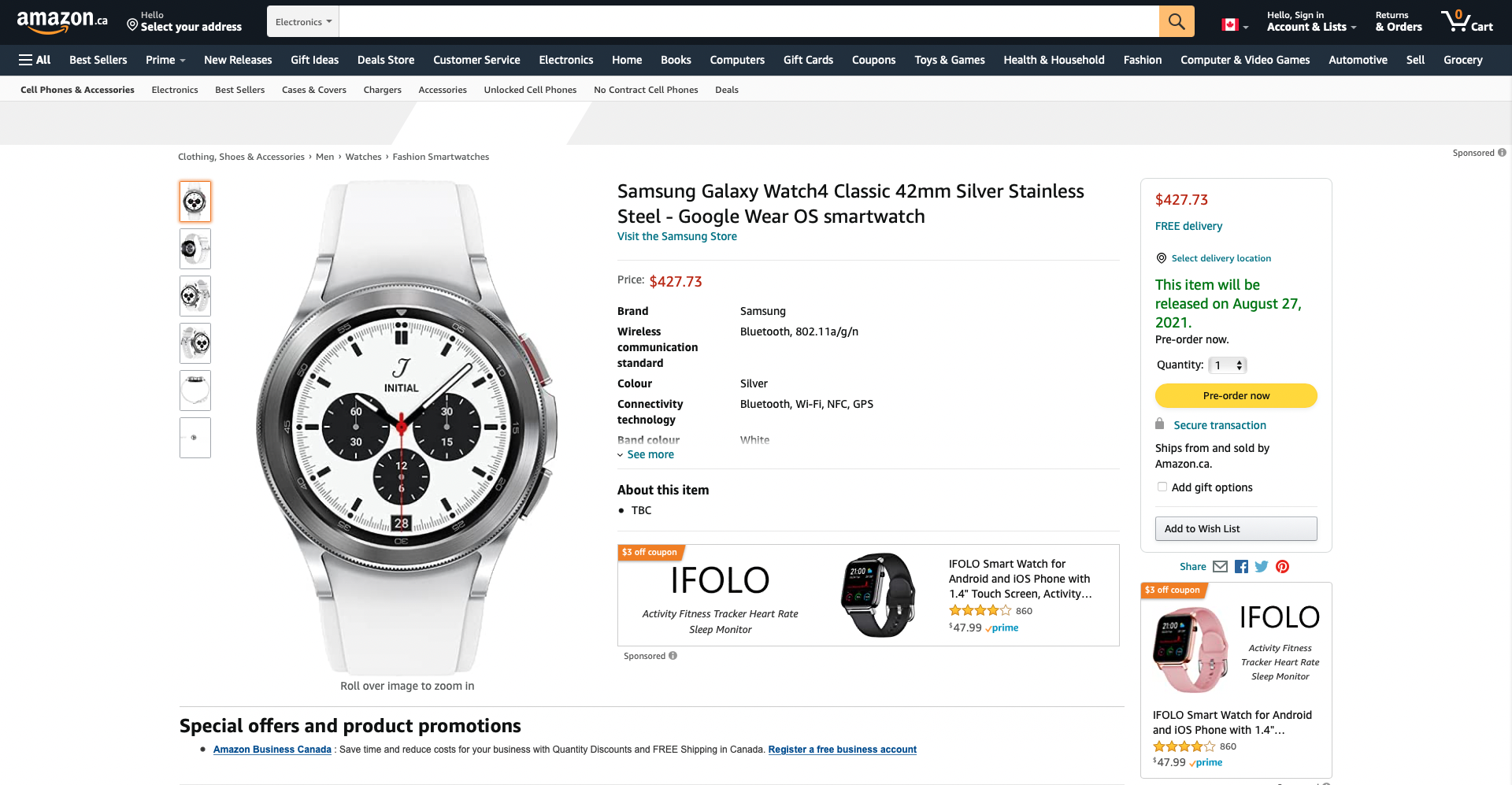The width and height of the screenshot is (1512, 785).
Task: Share product on Twitter icon
Action: click(x=1262, y=566)
